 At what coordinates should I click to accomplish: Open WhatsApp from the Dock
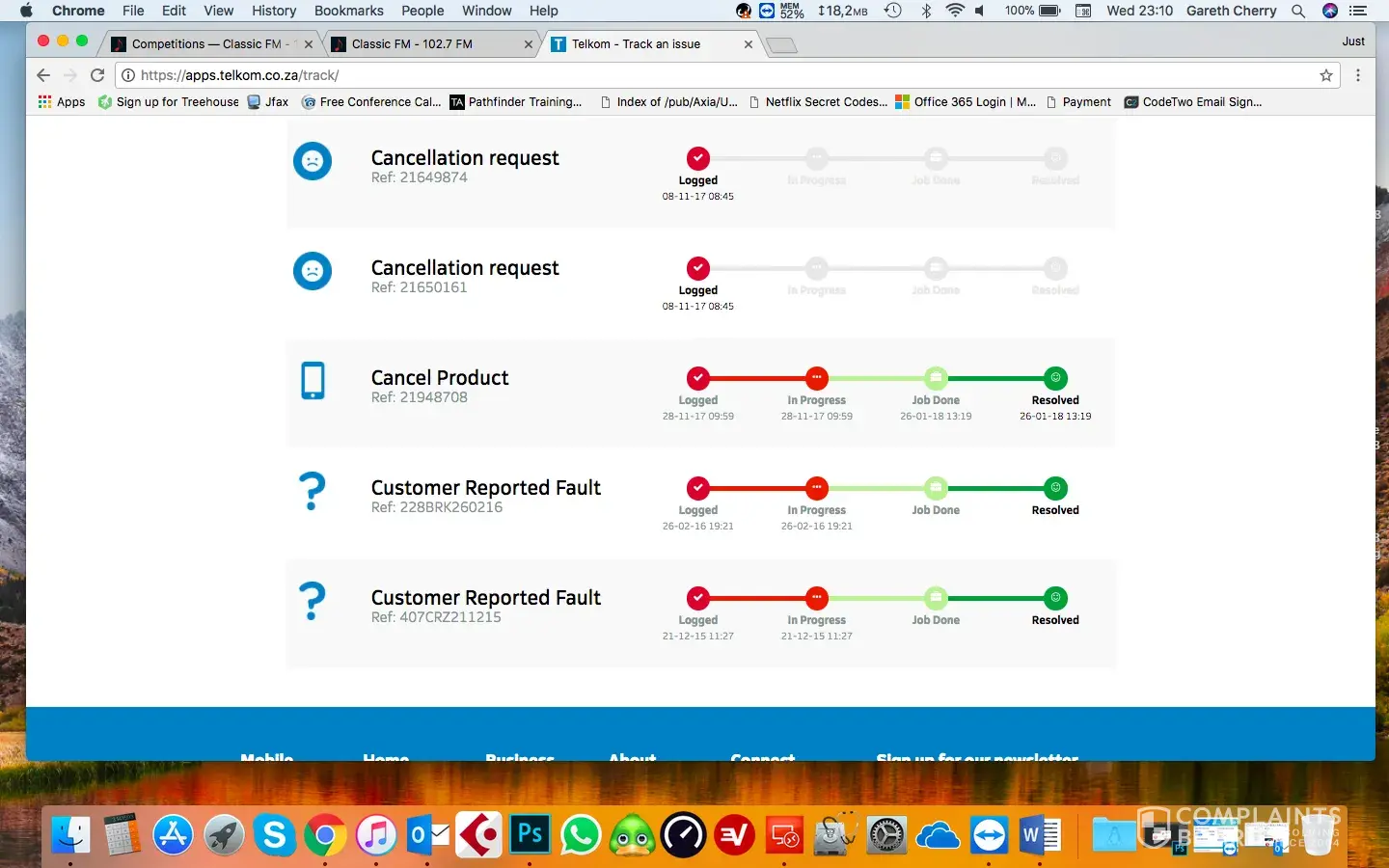[581, 835]
